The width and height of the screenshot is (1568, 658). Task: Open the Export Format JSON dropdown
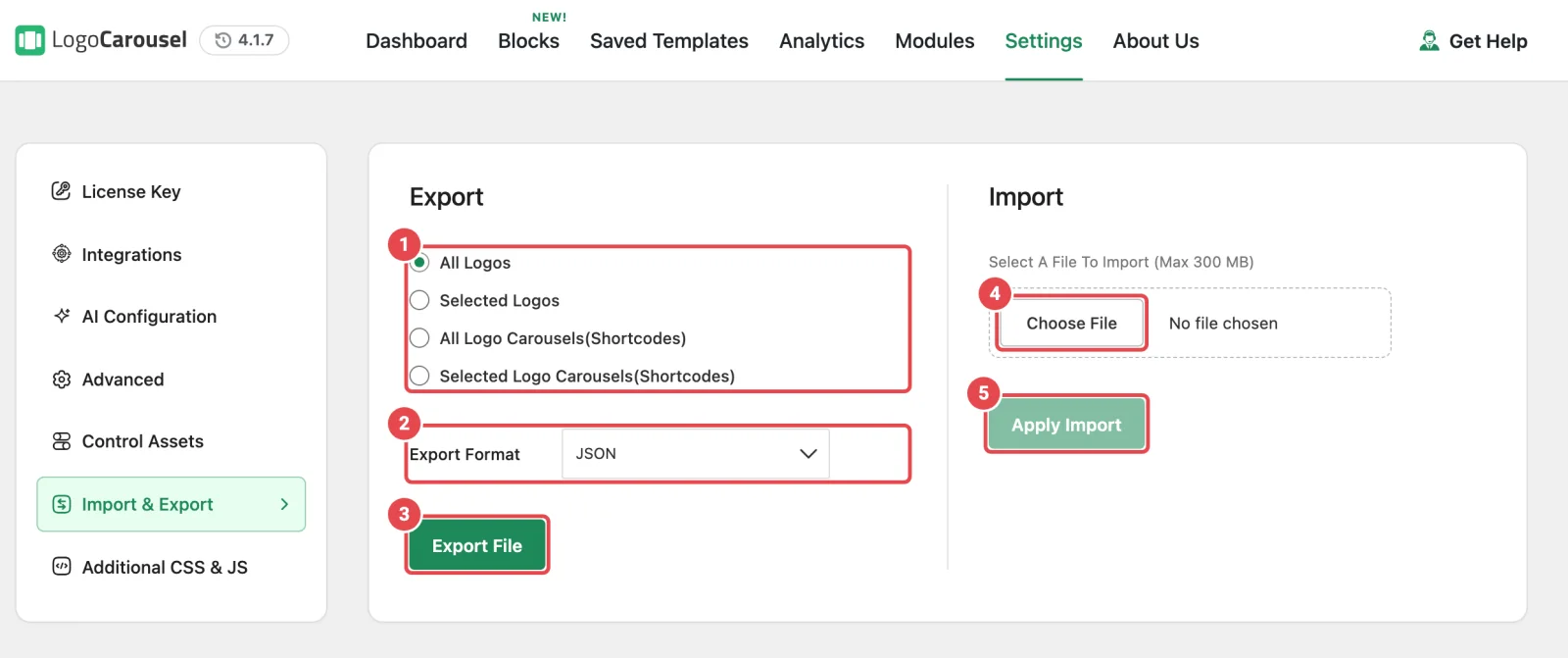pos(696,454)
